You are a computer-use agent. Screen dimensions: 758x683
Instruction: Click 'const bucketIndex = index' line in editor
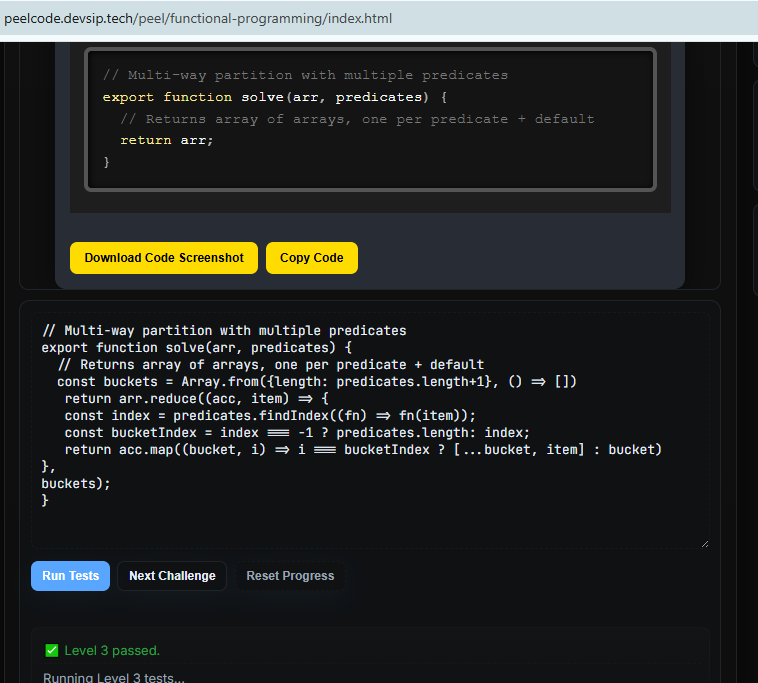[x=297, y=433]
